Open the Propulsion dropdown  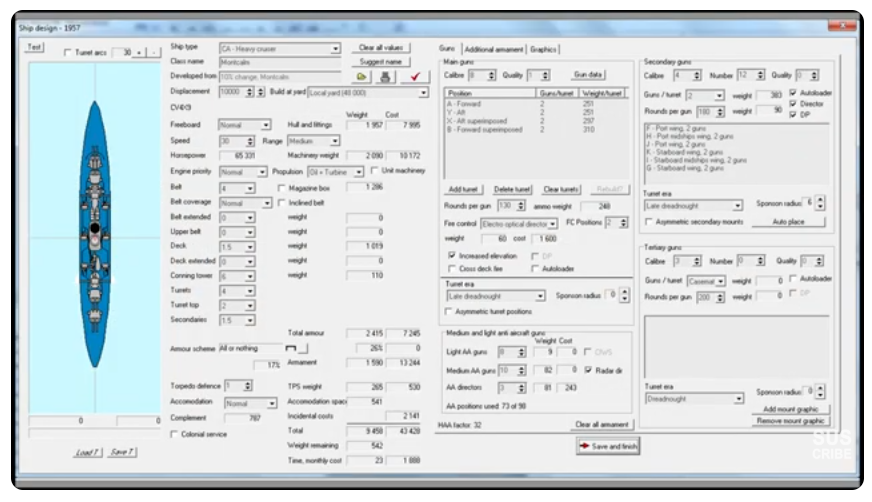click(x=359, y=172)
